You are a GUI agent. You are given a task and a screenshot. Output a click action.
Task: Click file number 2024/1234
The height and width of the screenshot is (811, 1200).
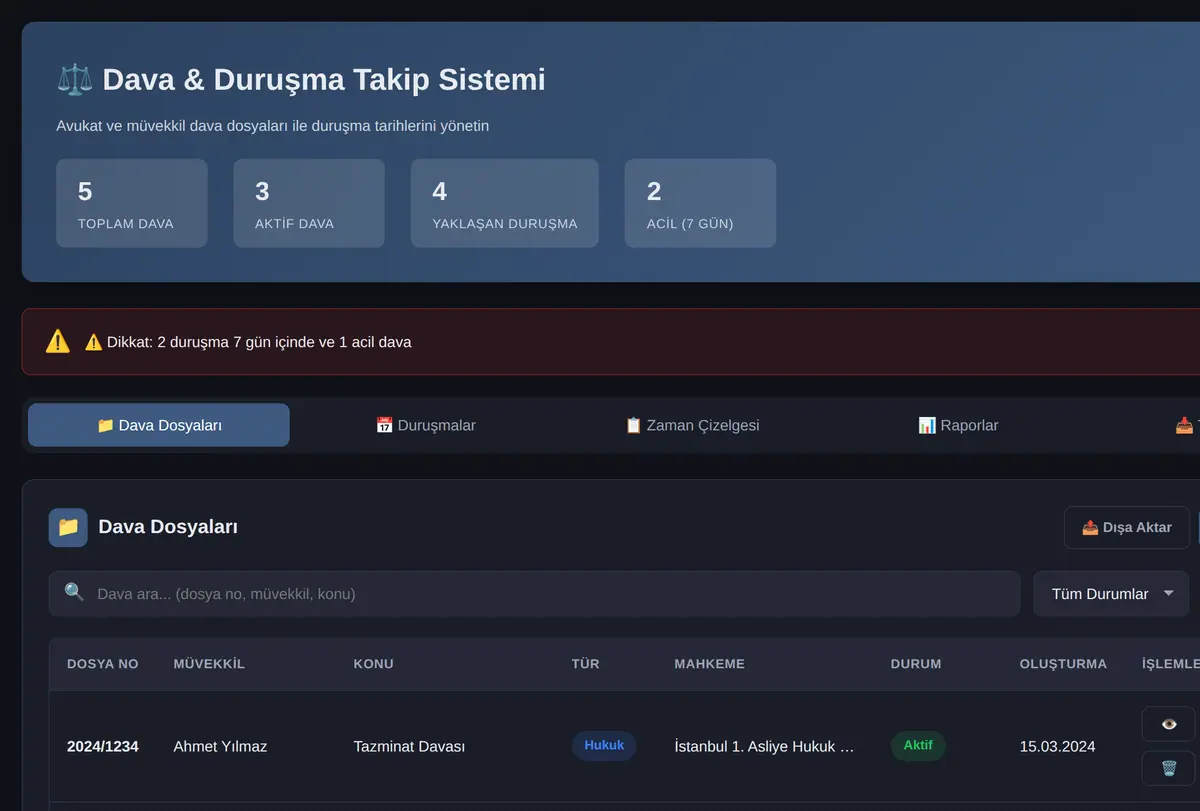tap(103, 746)
